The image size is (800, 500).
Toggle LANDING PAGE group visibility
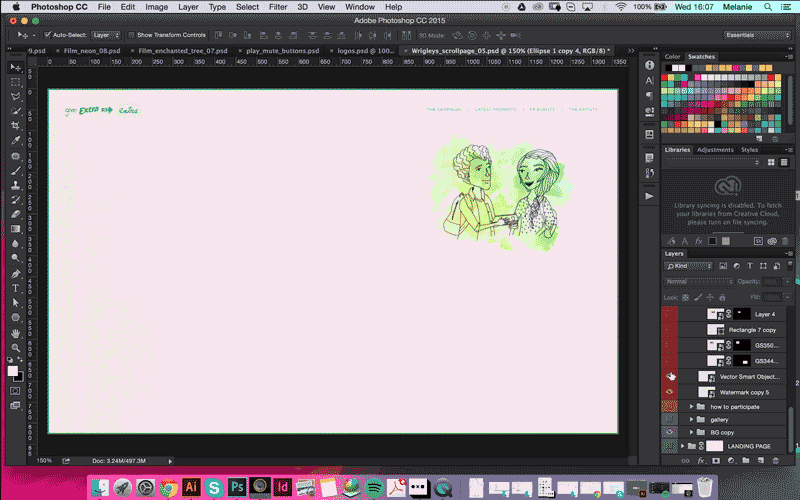pyautogui.click(x=669, y=446)
